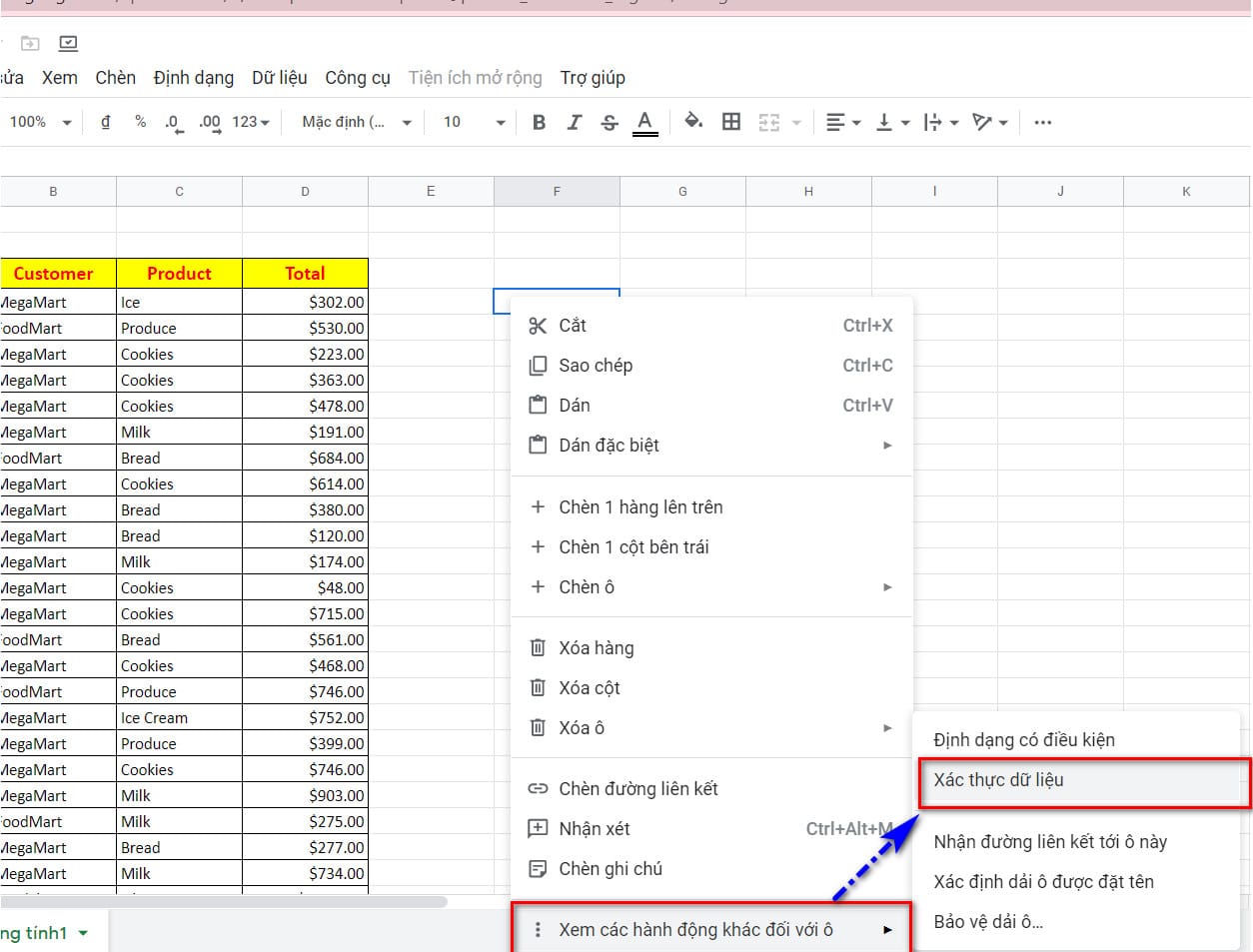
Task: Select the borders icon
Action: pyautogui.click(x=730, y=121)
